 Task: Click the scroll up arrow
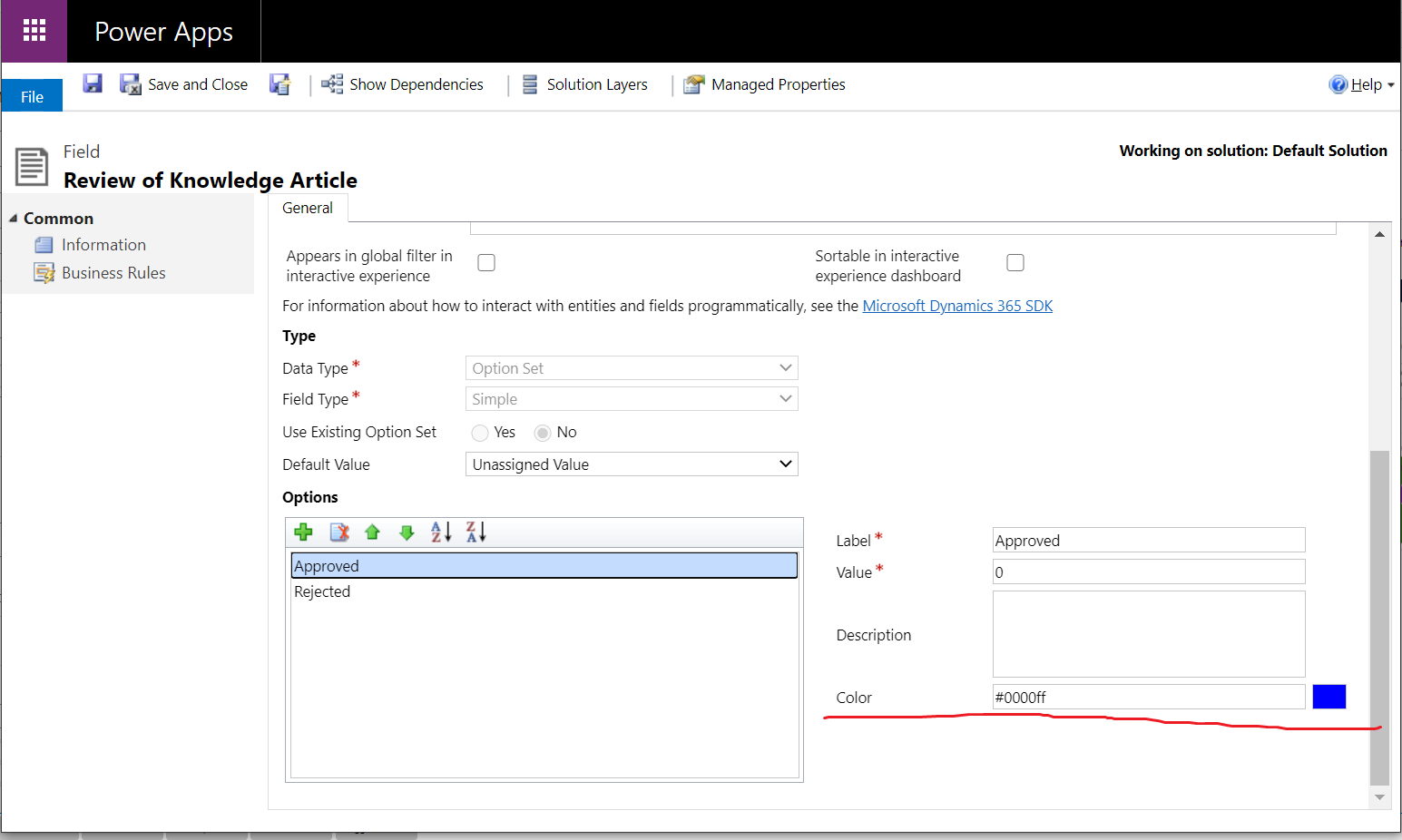(1379, 234)
